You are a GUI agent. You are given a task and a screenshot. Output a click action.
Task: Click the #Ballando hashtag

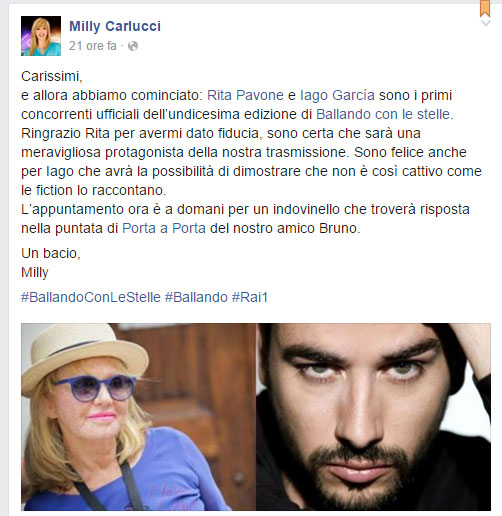[196, 297]
